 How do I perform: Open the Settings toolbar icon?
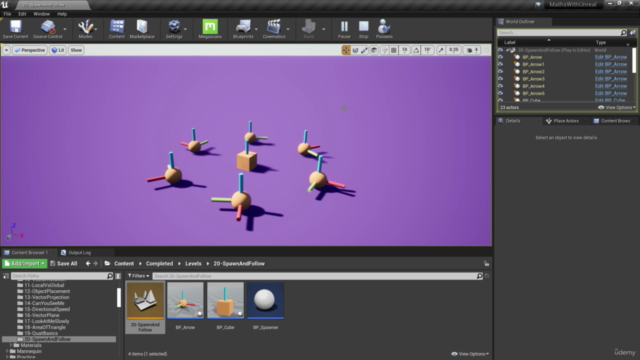[174, 29]
